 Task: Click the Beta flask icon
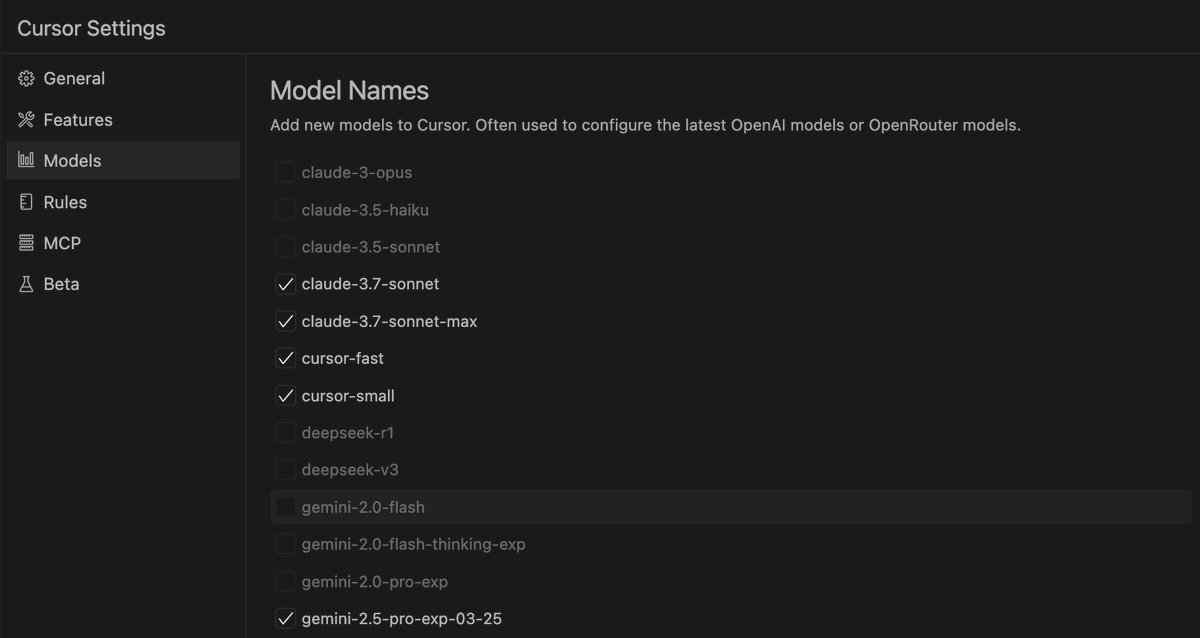26,284
